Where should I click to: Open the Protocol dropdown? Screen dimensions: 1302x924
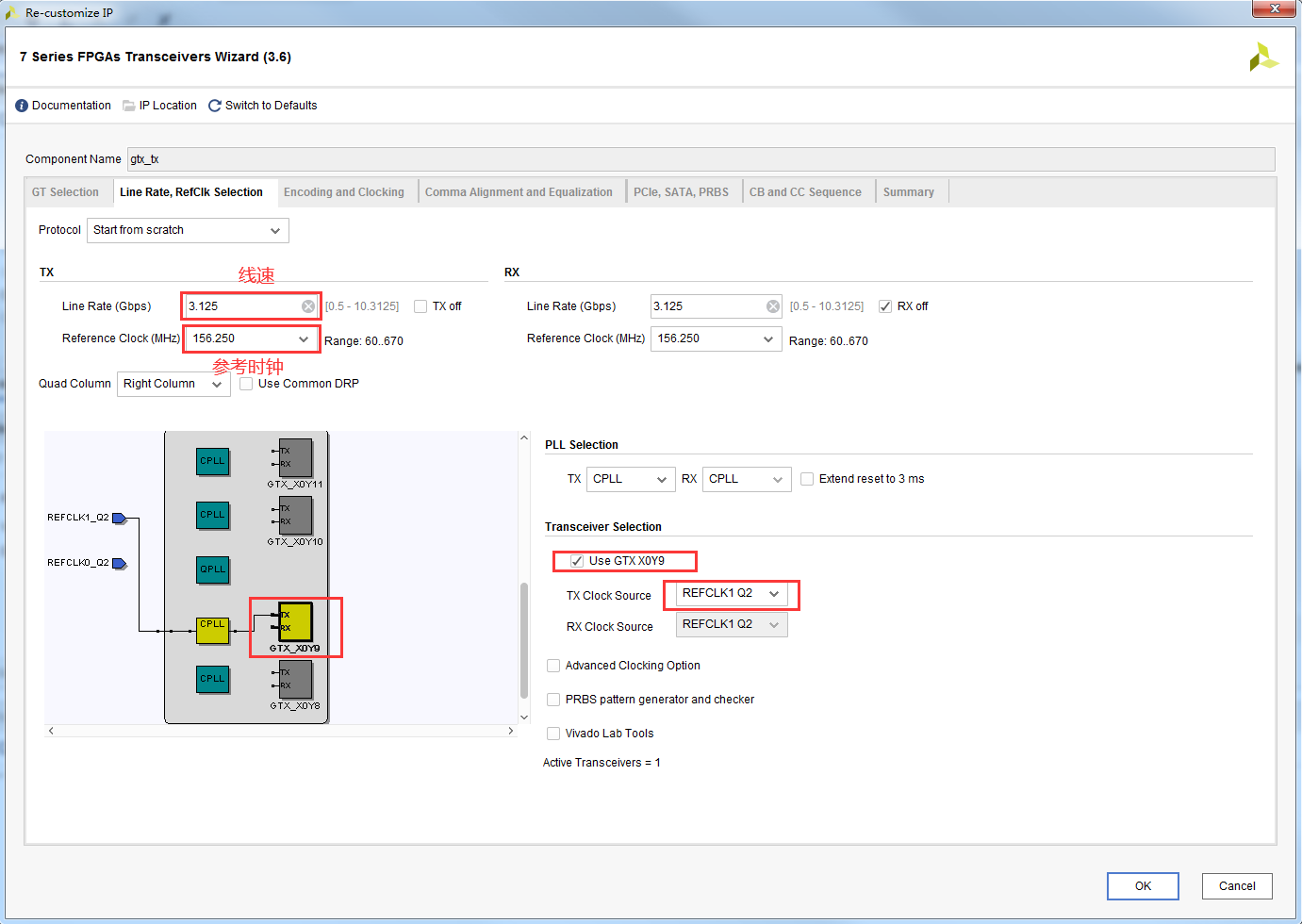tap(188, 230)
